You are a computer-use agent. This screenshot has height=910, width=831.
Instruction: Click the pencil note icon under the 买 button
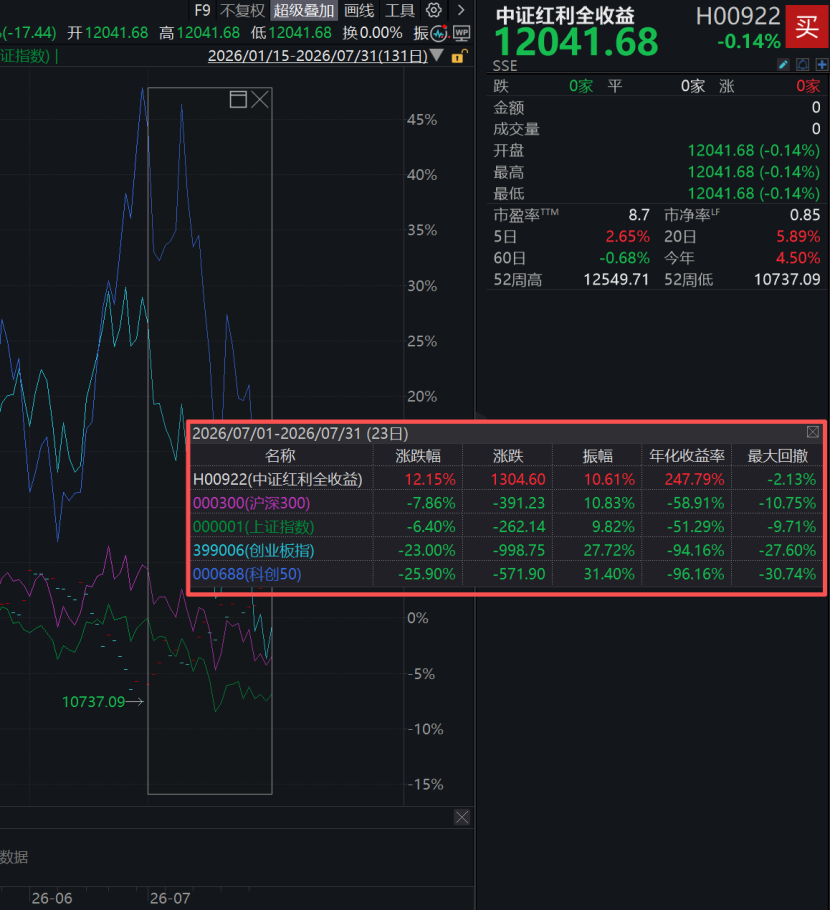coord(783,64)
